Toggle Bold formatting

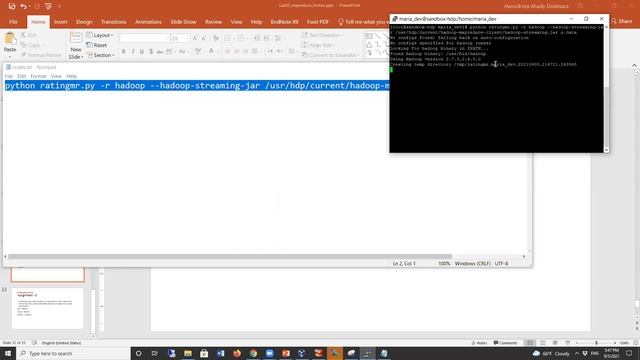coord(124,51)
